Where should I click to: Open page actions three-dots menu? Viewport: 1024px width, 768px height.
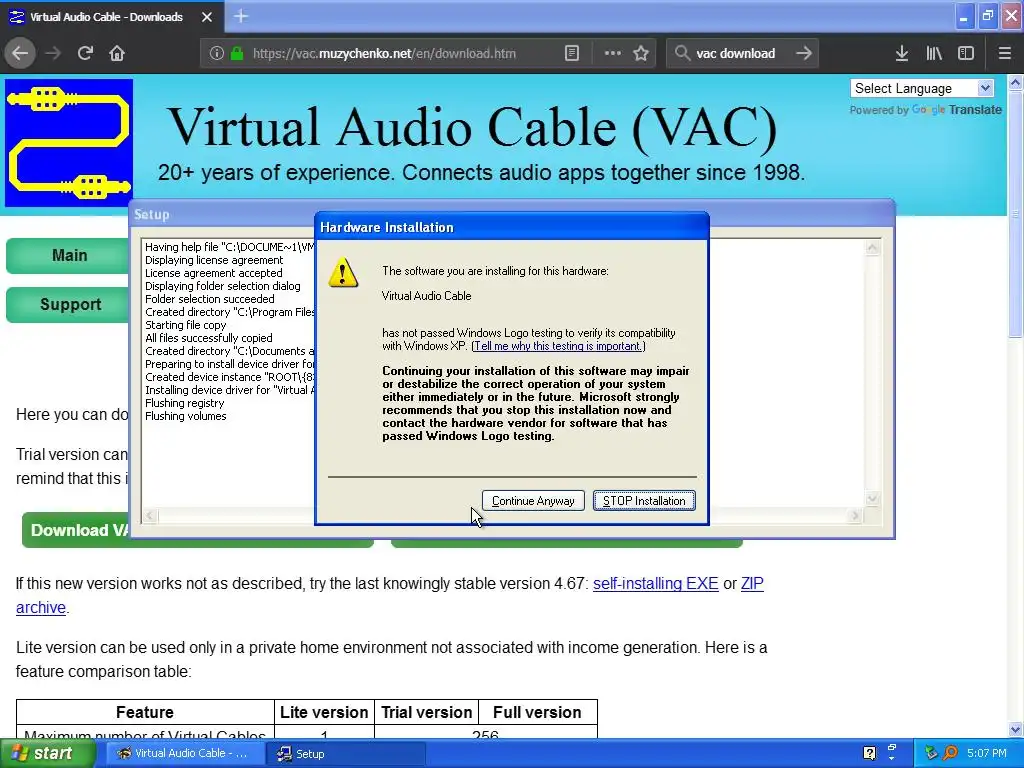point(613,53)
